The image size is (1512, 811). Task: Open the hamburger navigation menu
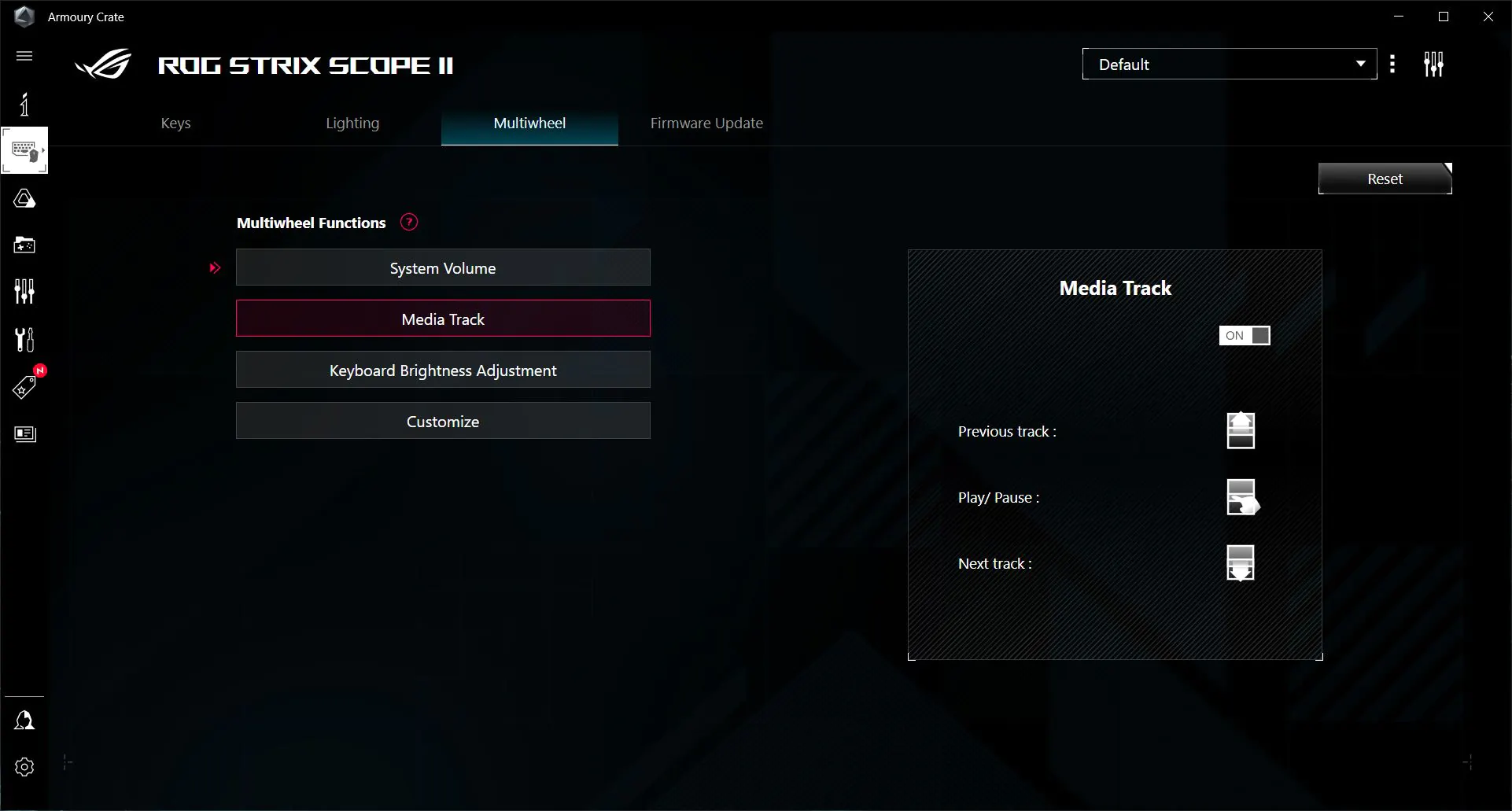click(24, 56)
